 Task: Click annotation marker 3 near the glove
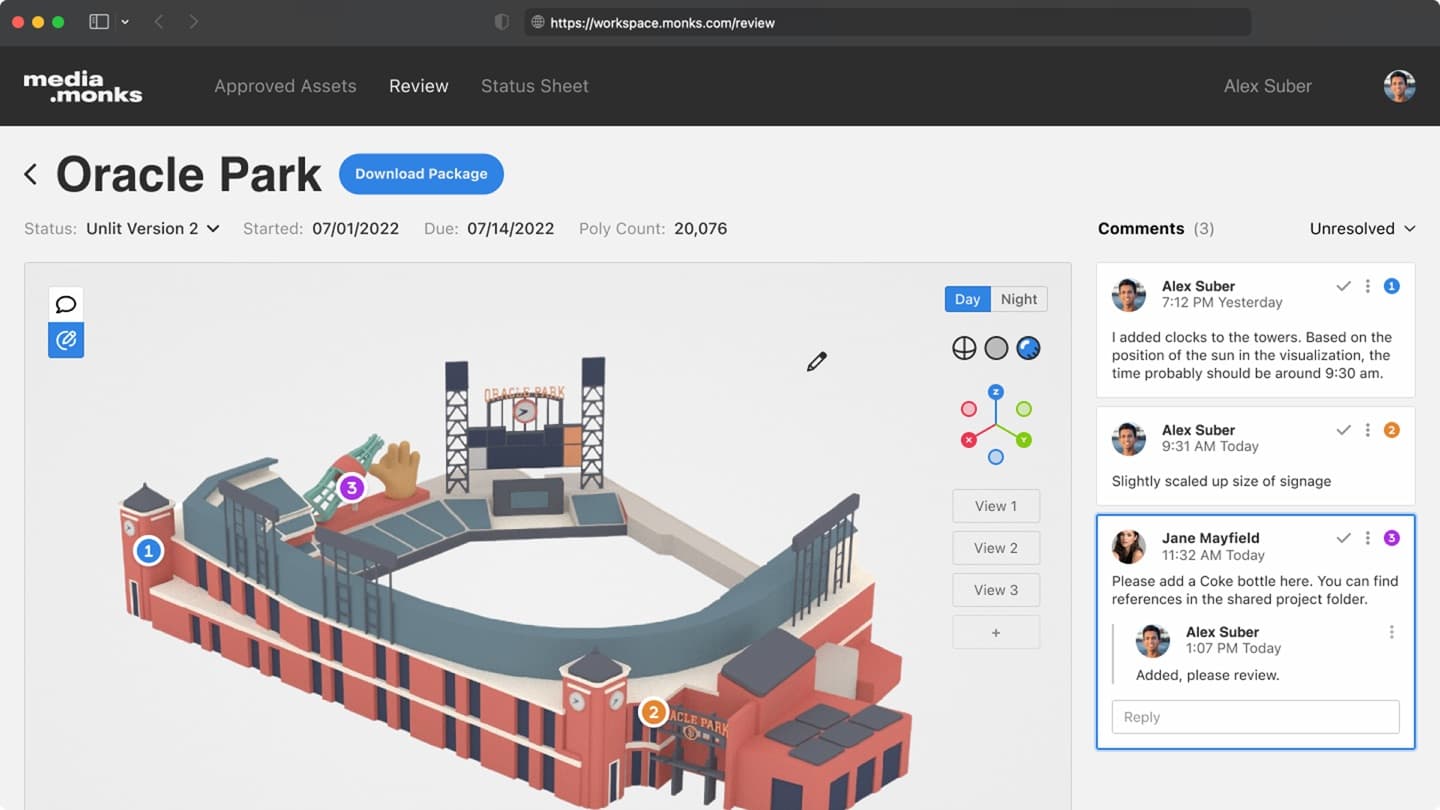coord(351,488)
